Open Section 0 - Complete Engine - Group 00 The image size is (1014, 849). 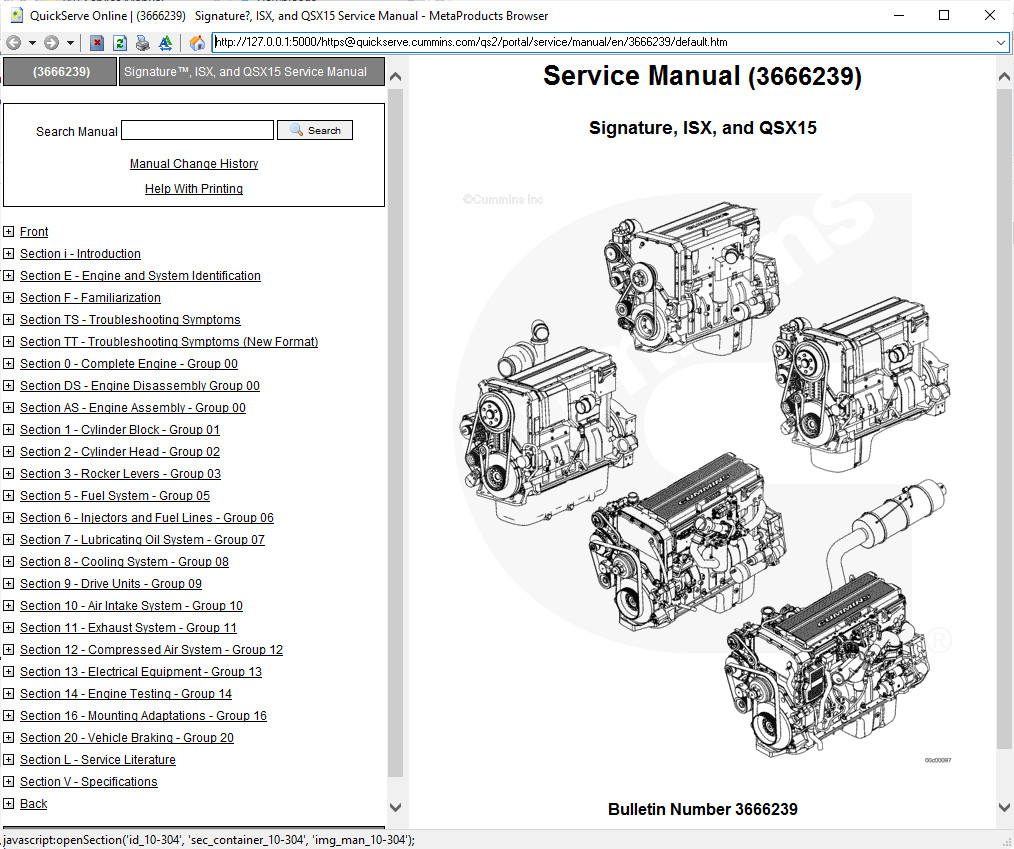tap(129, 363)
